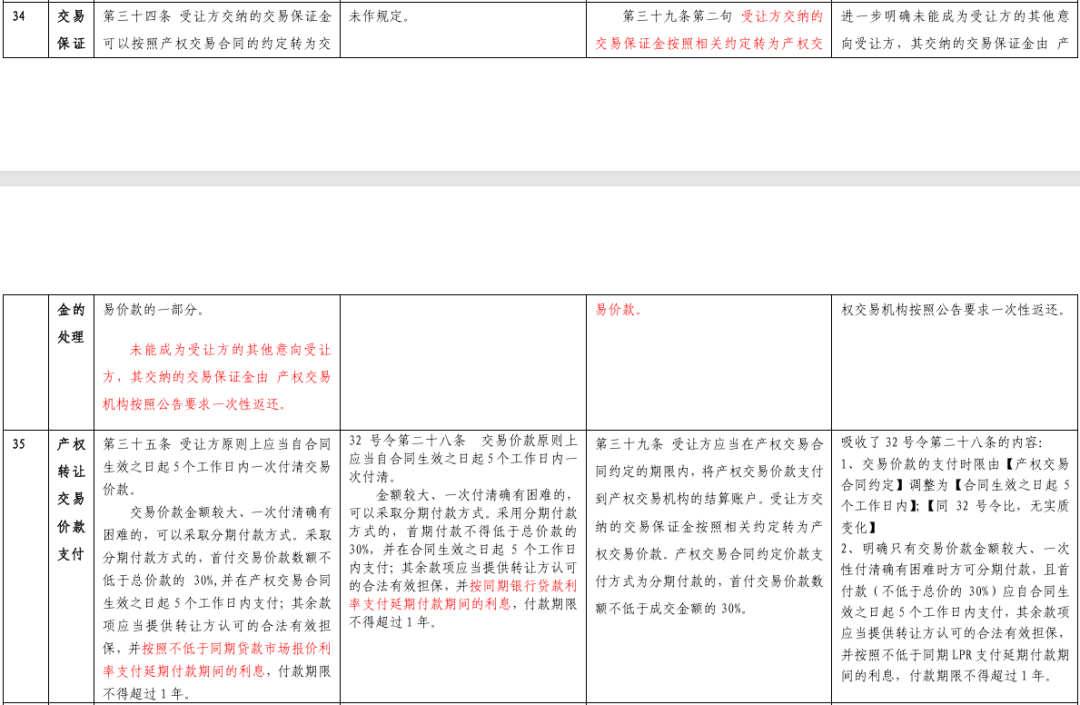This screenshot has width=1080, height=705.
Task: Click text 额不低于成交金额的30%。
Action: pos(672,609)
